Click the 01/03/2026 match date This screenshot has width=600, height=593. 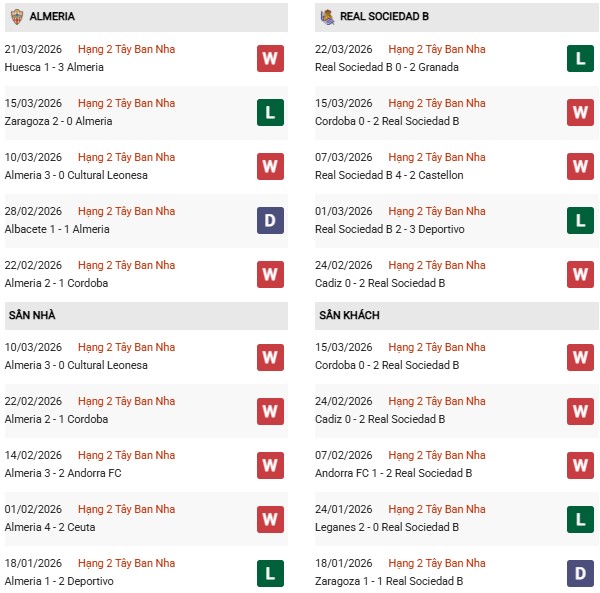343,211
